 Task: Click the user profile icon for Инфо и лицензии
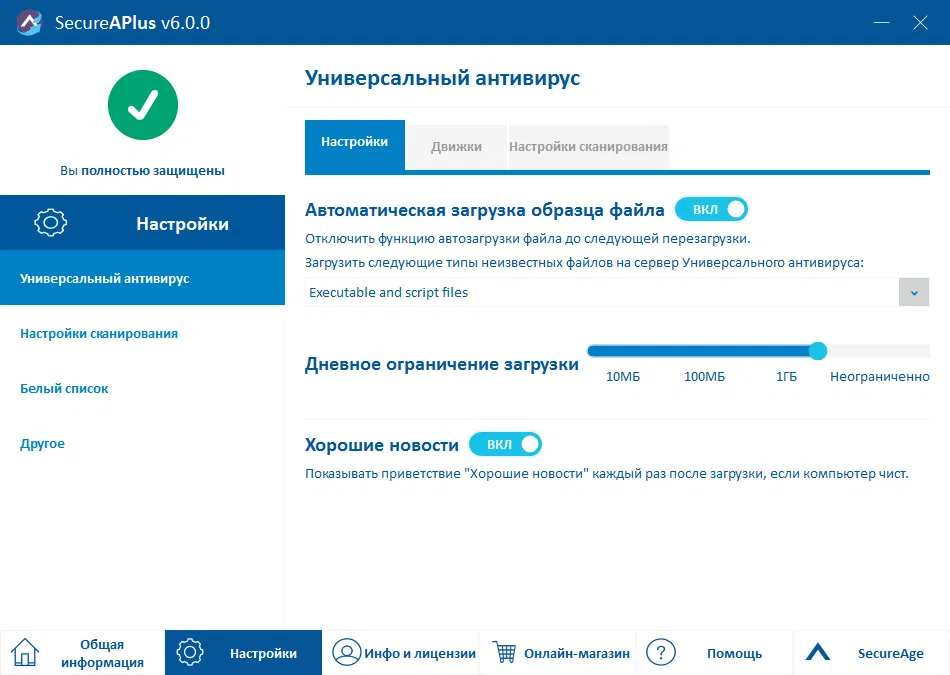[x=347, y=653]
